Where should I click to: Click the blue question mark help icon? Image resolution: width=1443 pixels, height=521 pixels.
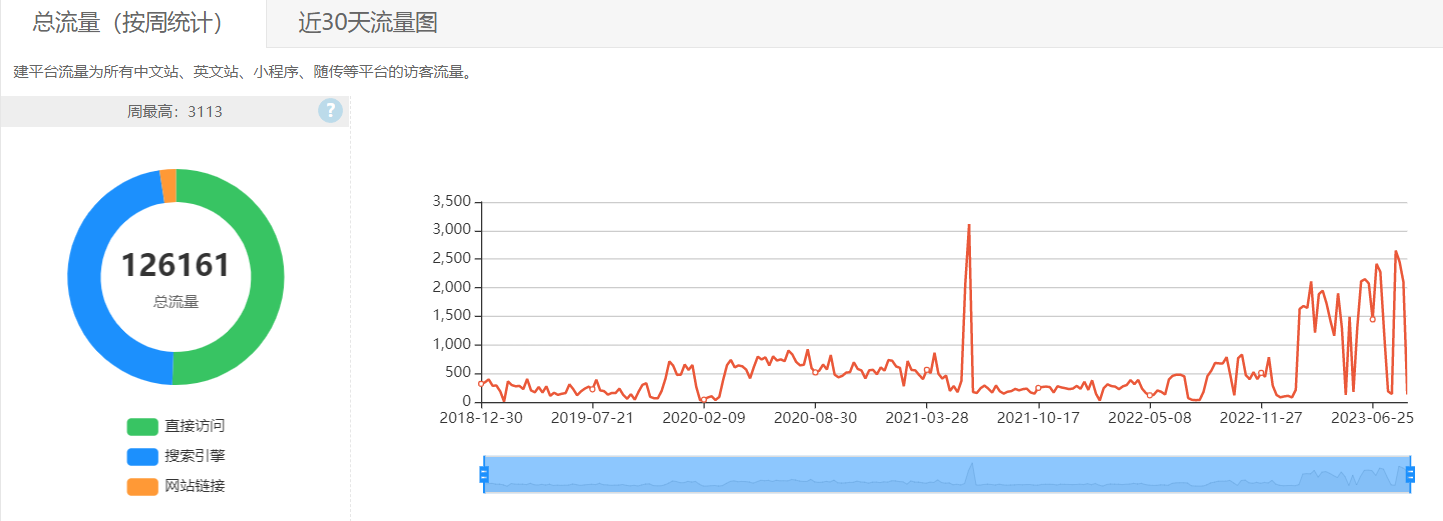[331, 111]
